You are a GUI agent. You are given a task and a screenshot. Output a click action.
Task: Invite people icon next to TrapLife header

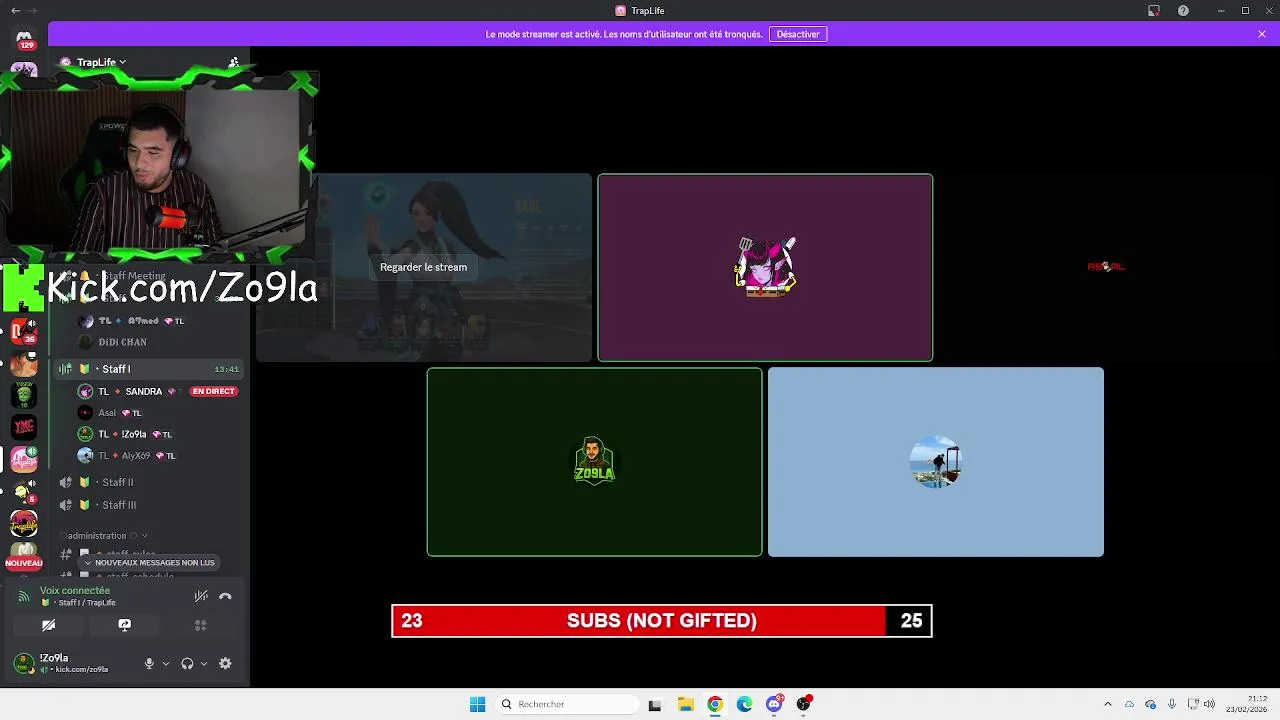pyautogui.click(x=233, y=62)
